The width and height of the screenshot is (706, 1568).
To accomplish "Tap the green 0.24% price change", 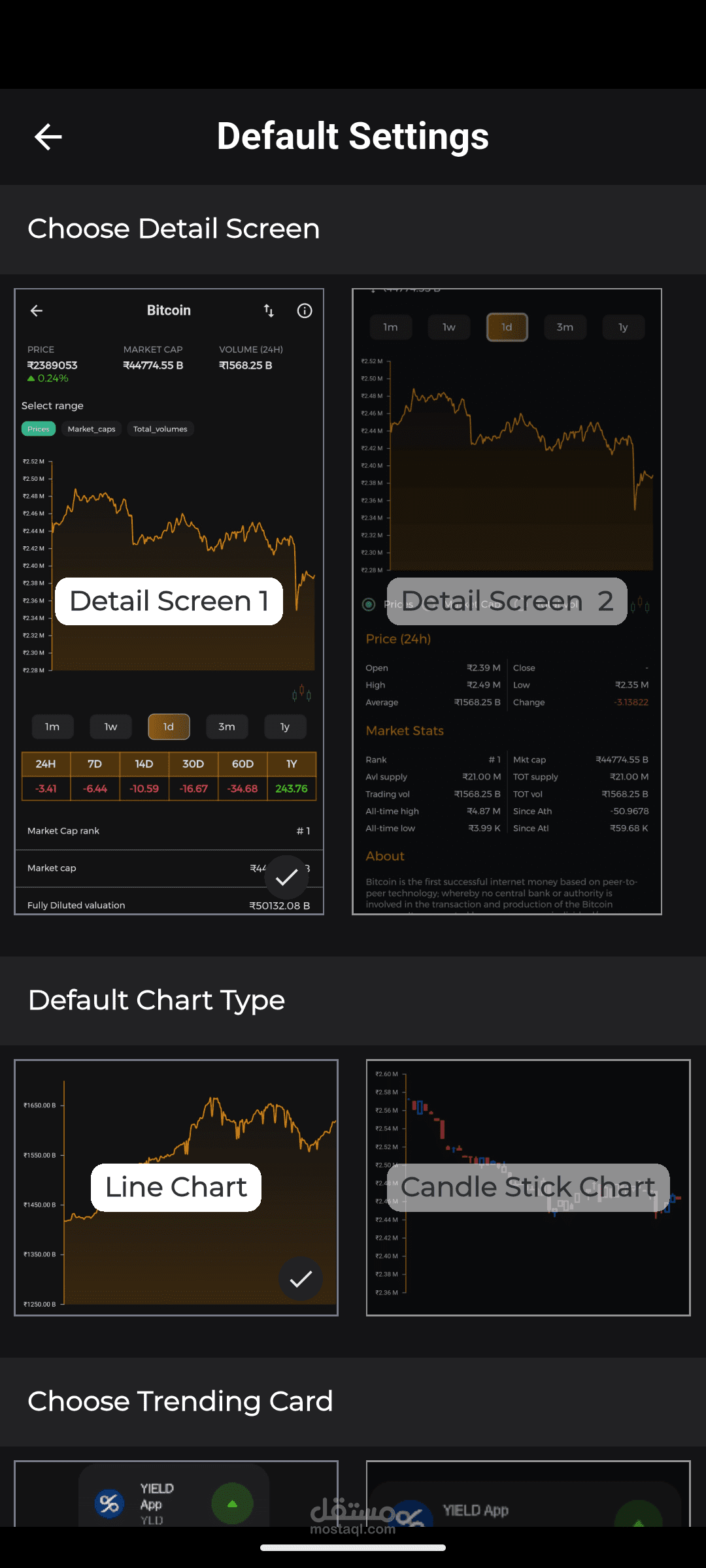I will pyautogui.click(x=48, y=378).
